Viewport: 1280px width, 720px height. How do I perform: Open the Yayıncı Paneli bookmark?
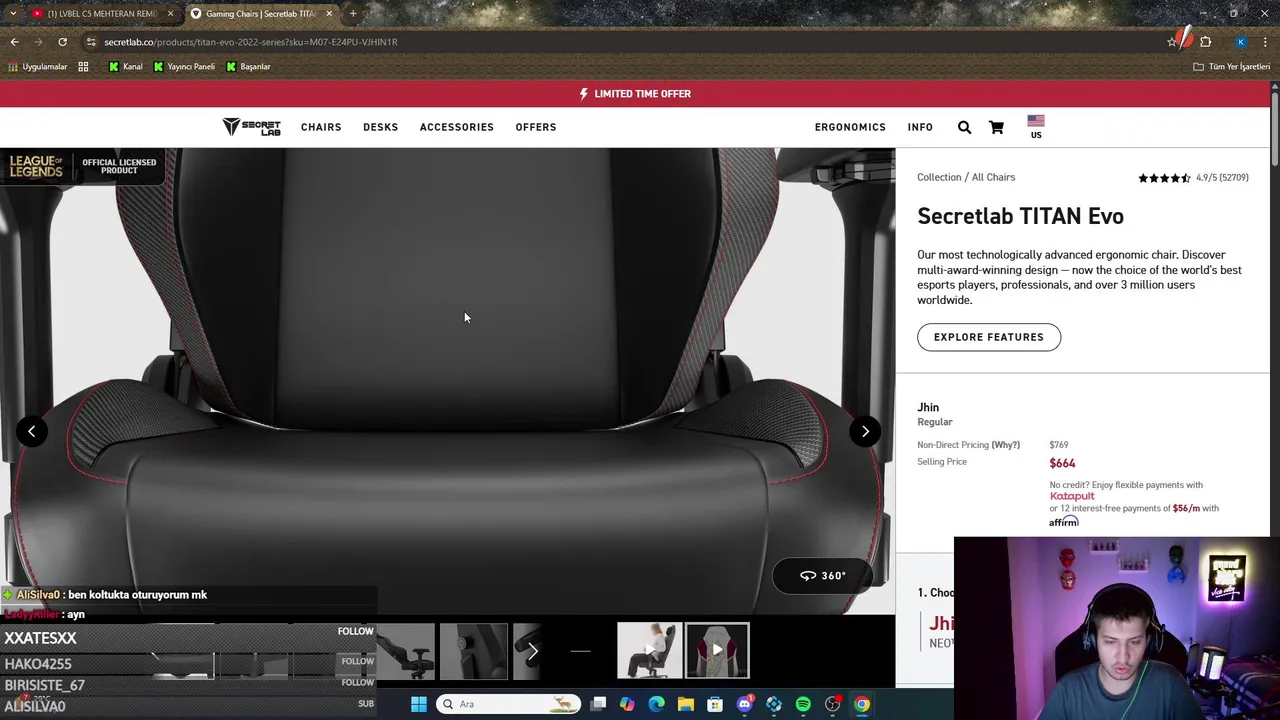184,67
